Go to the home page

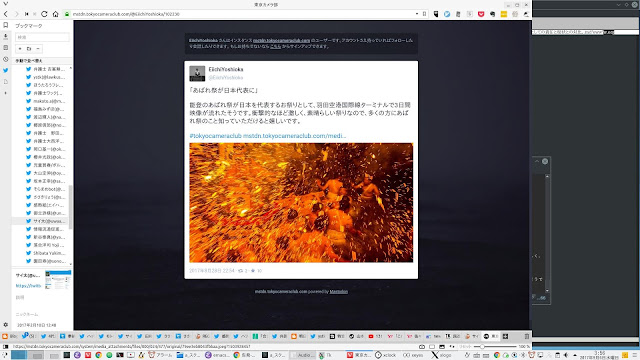(56, 14)
